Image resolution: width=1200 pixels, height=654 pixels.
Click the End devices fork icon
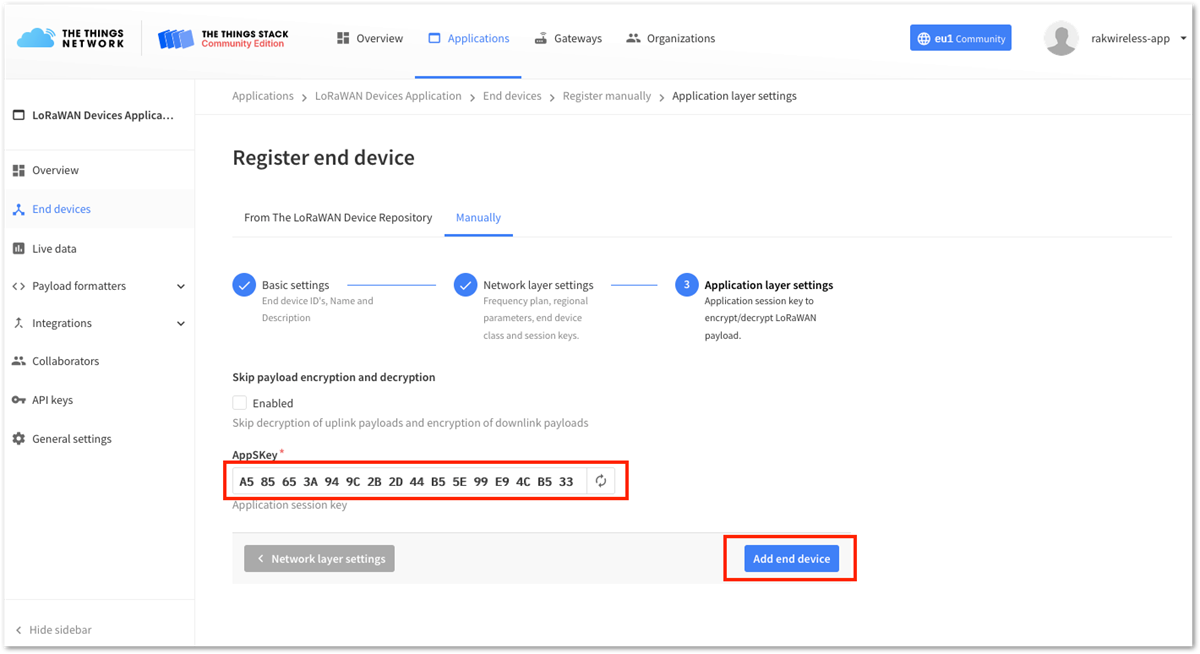18,209
